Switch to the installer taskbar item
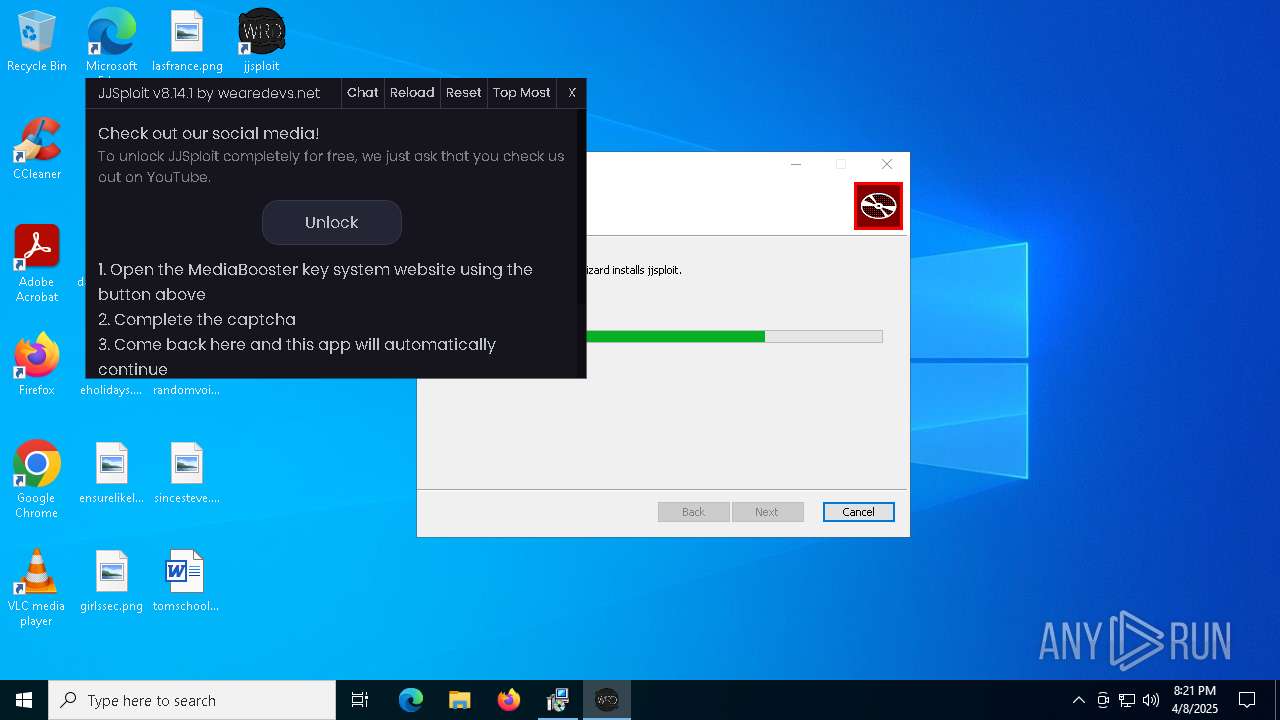 click(557, 700)
